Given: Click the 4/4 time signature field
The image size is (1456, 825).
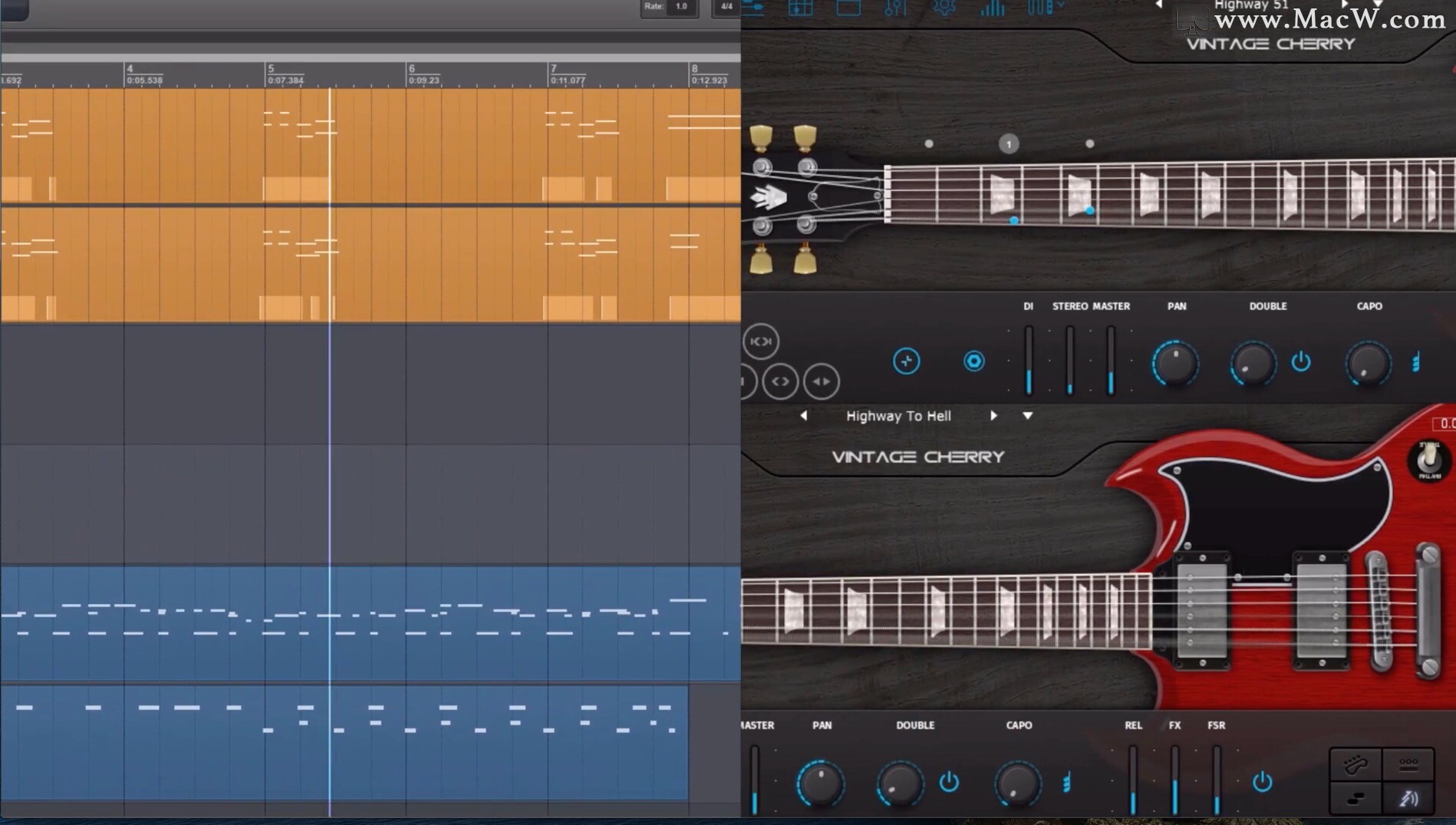Looking at the screenshot, I should tap(726, 7).
